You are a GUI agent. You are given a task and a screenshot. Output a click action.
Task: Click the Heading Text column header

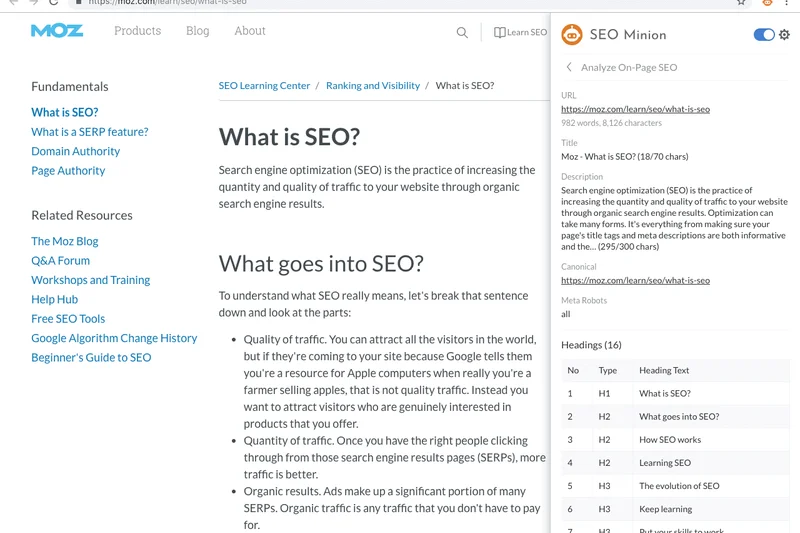[x=664, y=370]
